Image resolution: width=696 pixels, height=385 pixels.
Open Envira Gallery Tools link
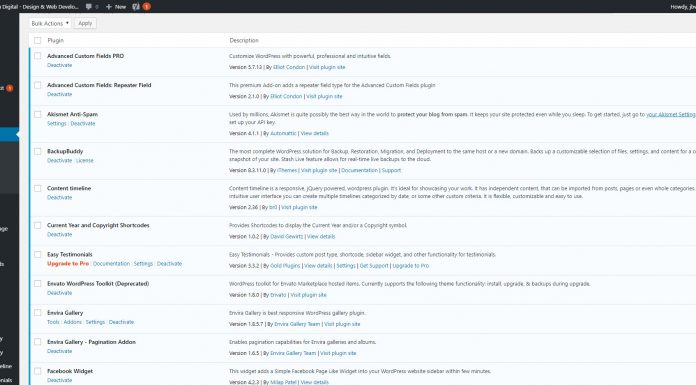point(53,322)
